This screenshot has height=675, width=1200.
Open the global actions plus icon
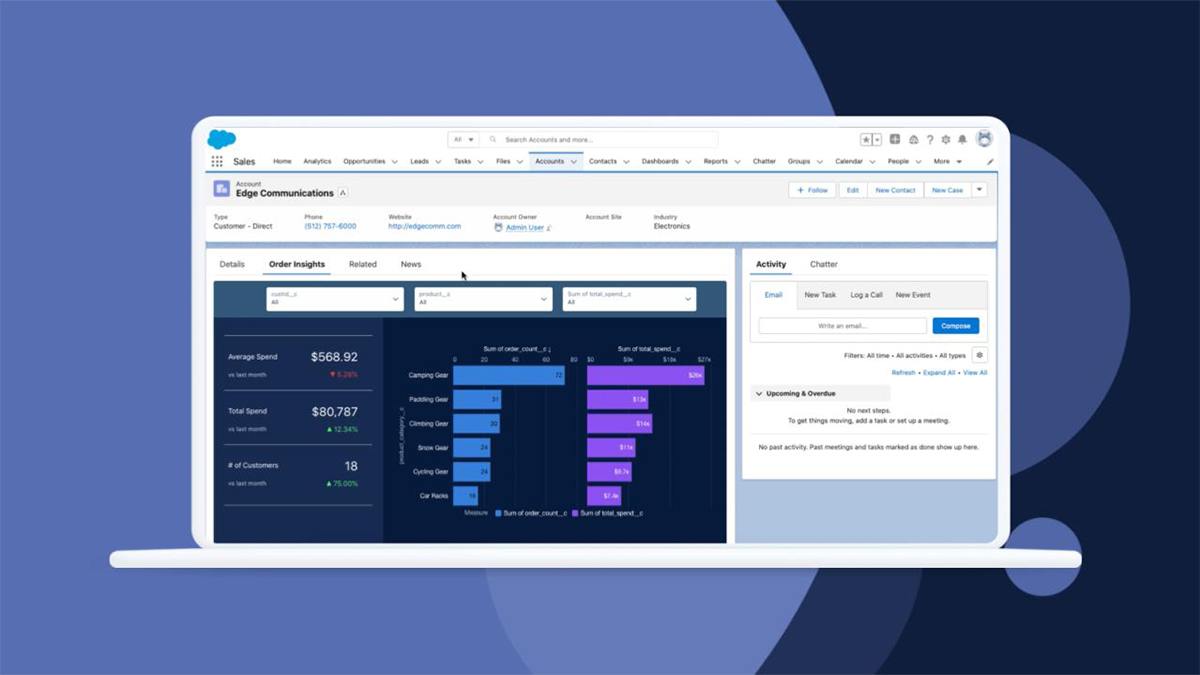(895, 140)
